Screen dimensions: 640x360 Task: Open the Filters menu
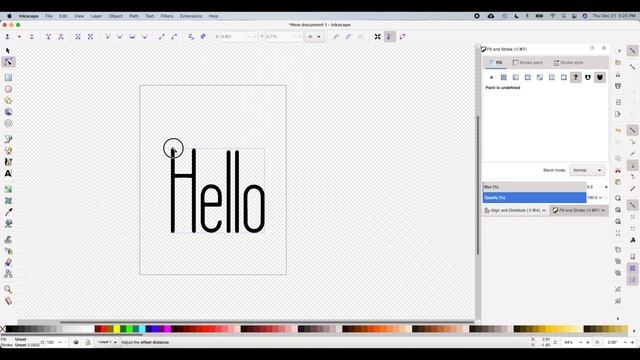coord(167,16)
